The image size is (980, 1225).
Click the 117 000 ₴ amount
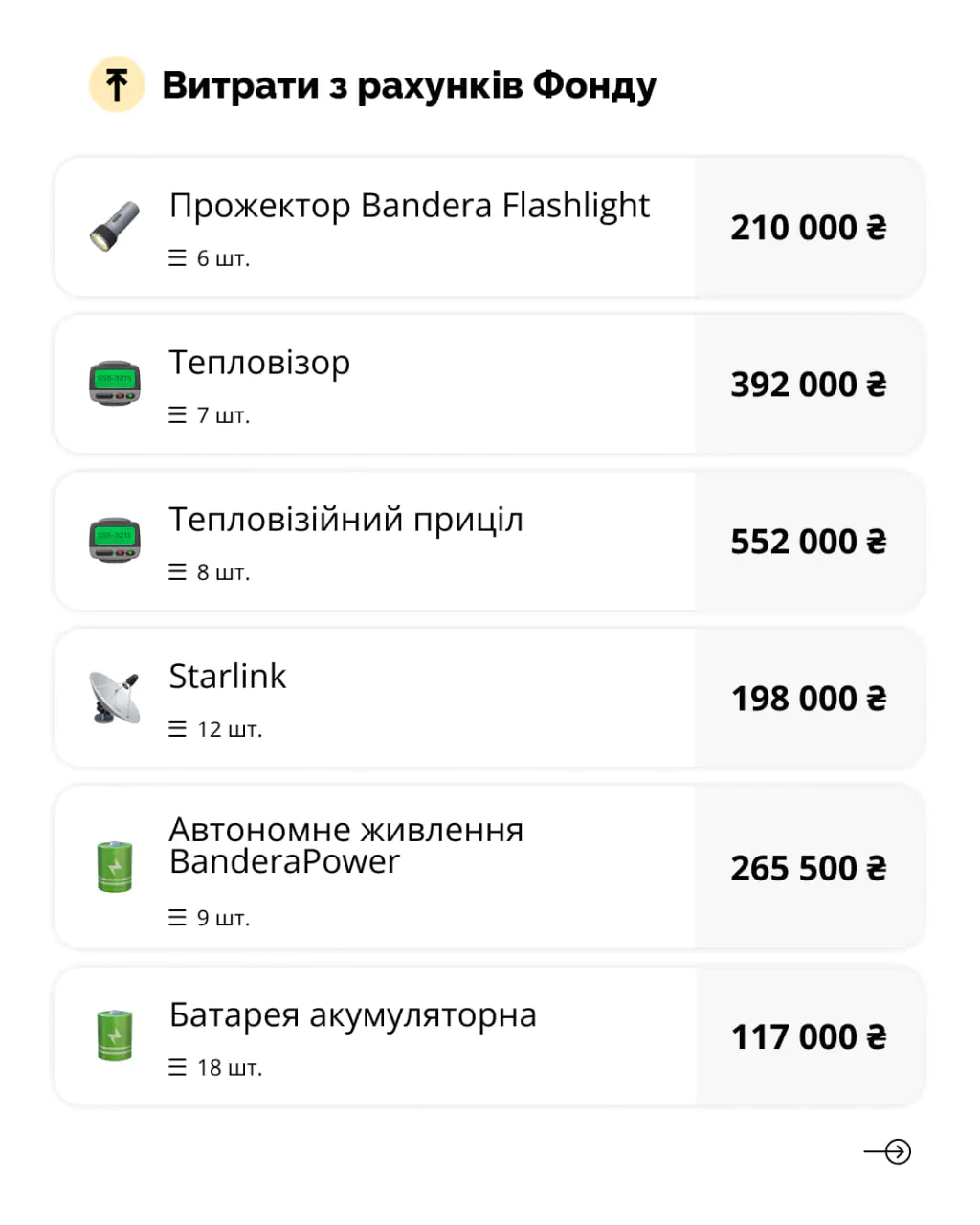(809, 1037)
